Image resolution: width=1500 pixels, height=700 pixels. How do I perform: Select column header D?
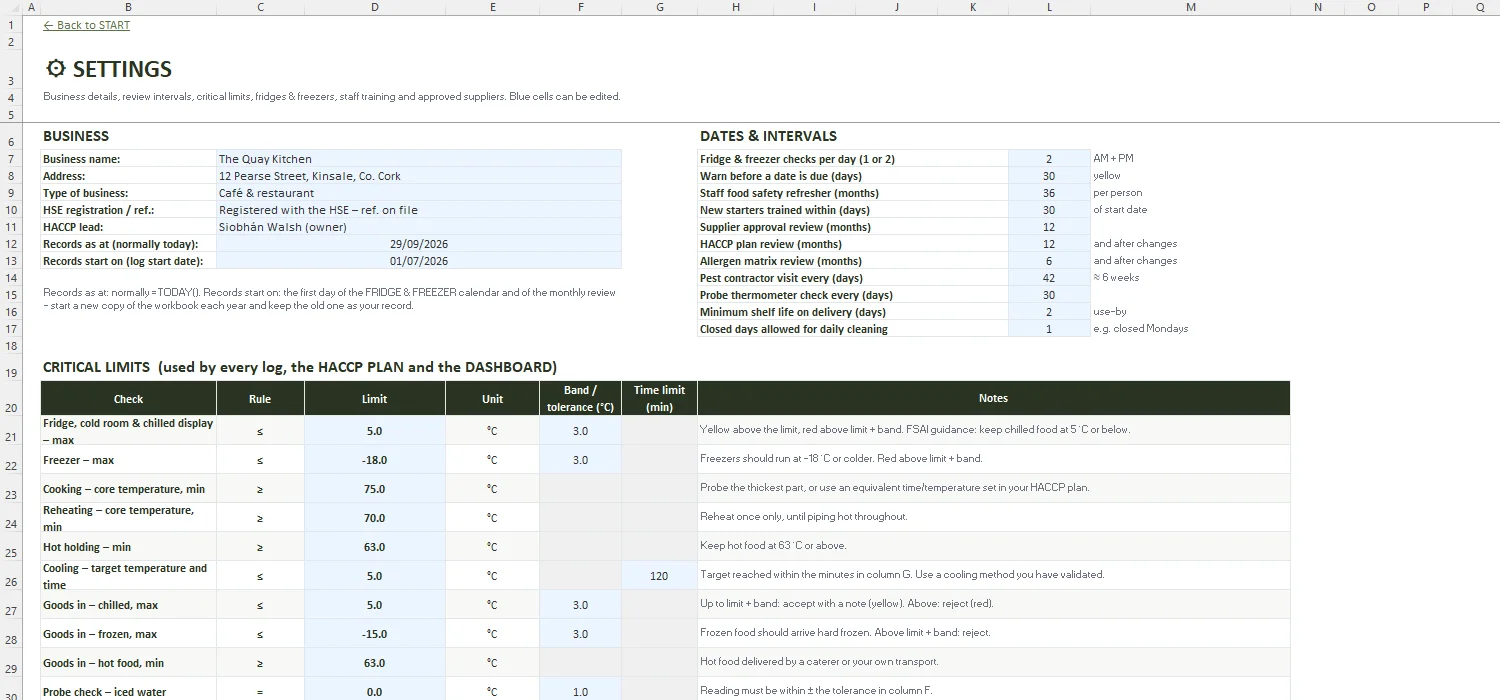coord(375,7)
